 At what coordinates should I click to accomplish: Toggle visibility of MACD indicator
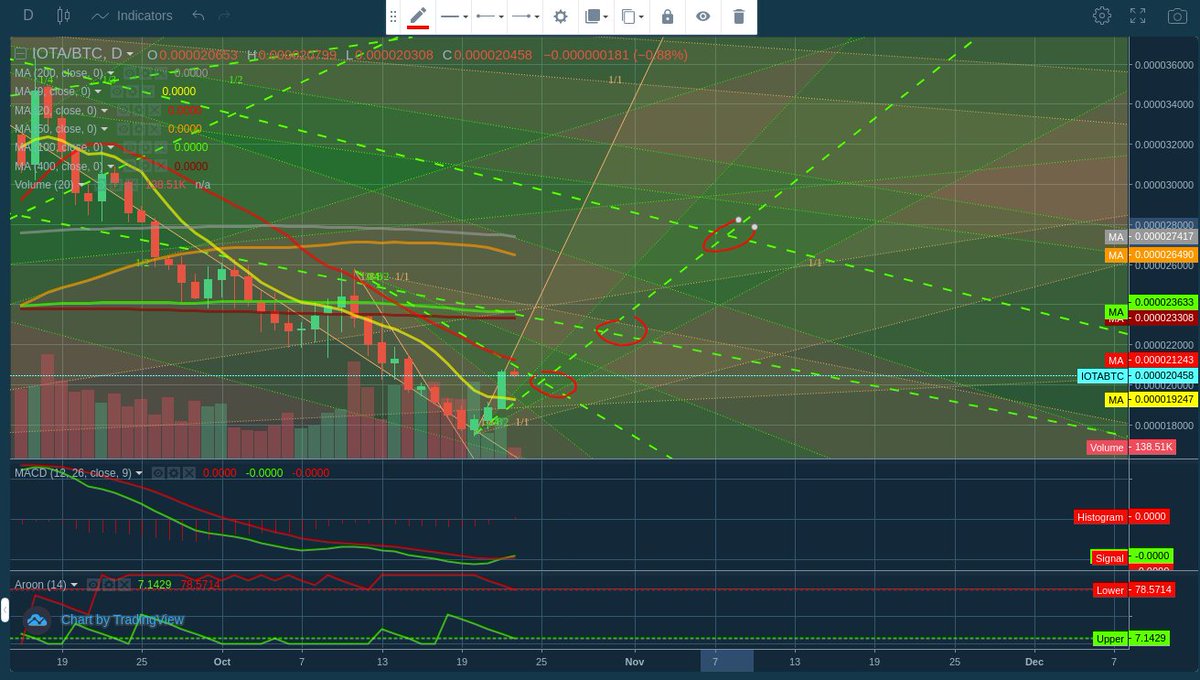pos(159,472)
